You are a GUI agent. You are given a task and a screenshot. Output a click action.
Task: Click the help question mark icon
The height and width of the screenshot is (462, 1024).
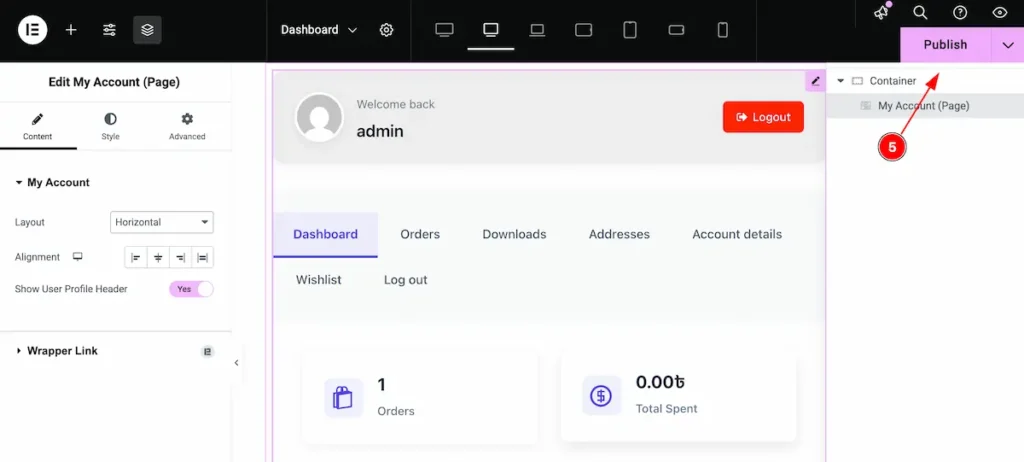[960, 13]
